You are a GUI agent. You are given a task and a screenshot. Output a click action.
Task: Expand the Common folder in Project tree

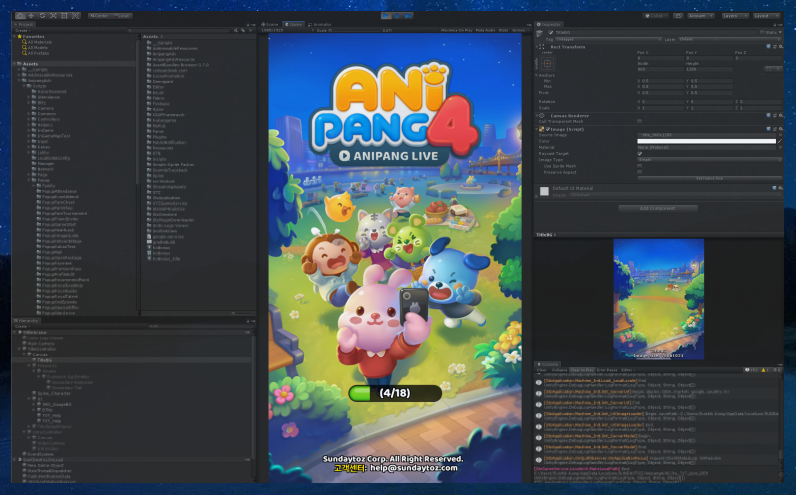tap(29, 114)
